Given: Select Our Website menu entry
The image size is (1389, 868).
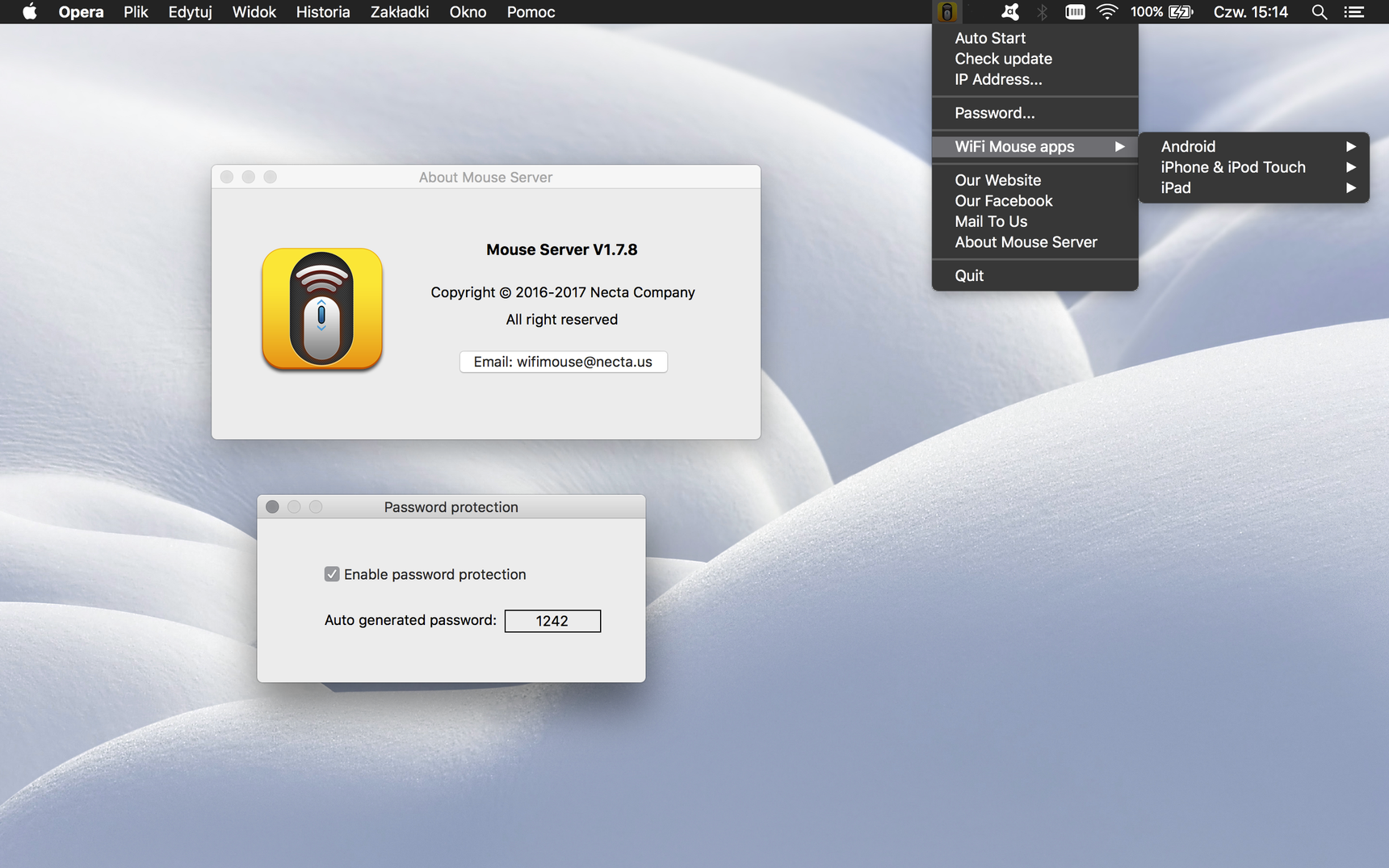Looking at the screenshot, I should pos(1035,180).
